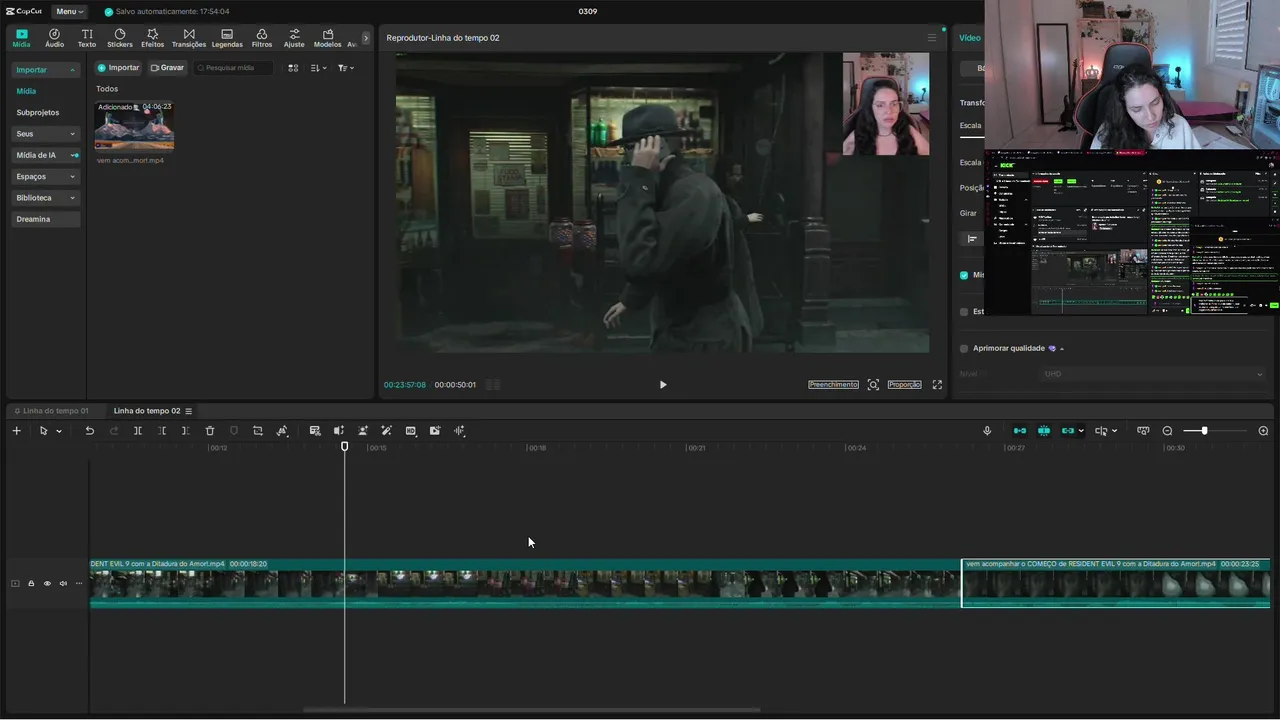
Task: Select the Linha do tempo 02 tab
Action: click(147, 411)
